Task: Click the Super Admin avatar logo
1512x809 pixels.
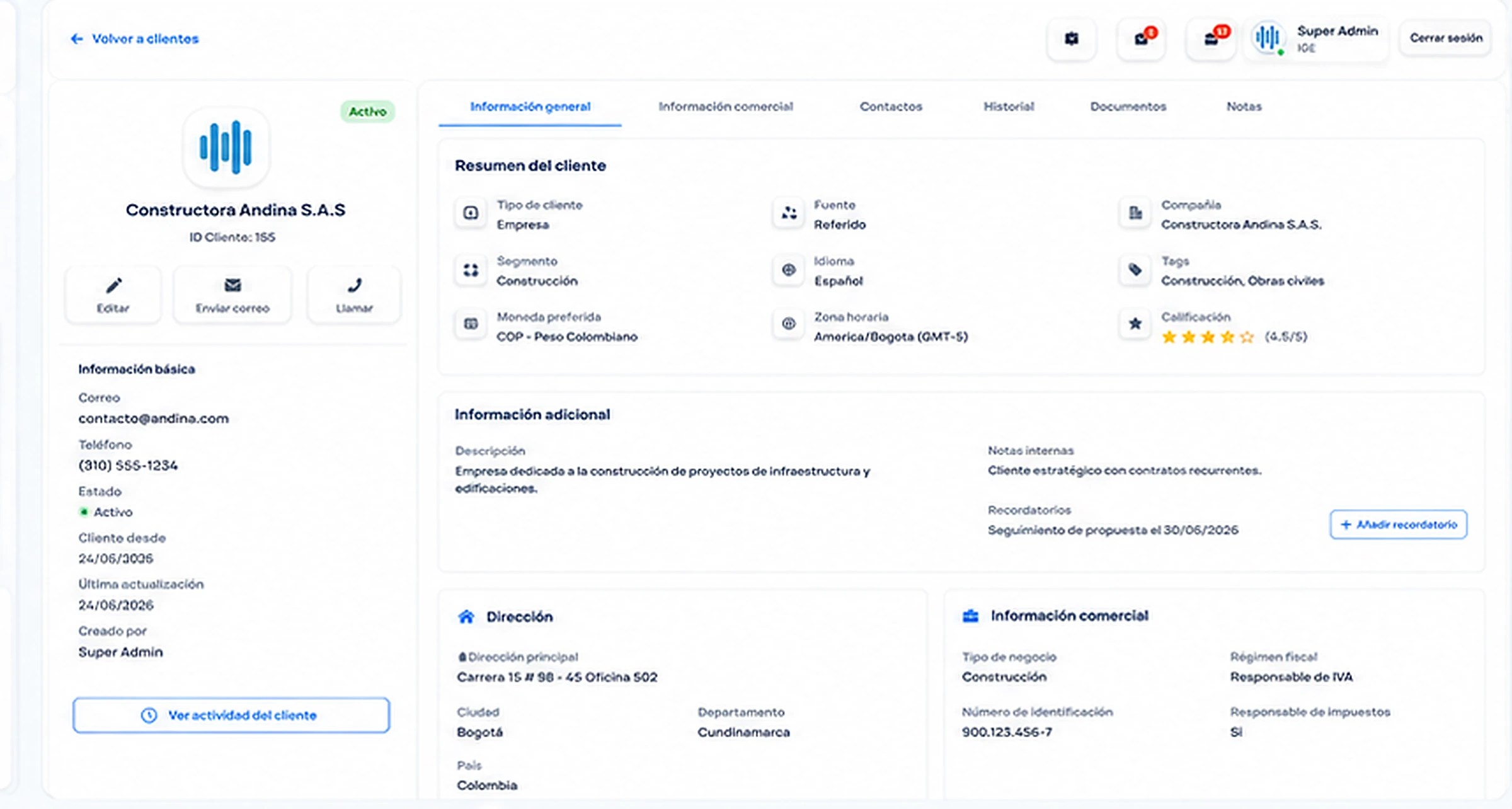Action: (1268, 38)
